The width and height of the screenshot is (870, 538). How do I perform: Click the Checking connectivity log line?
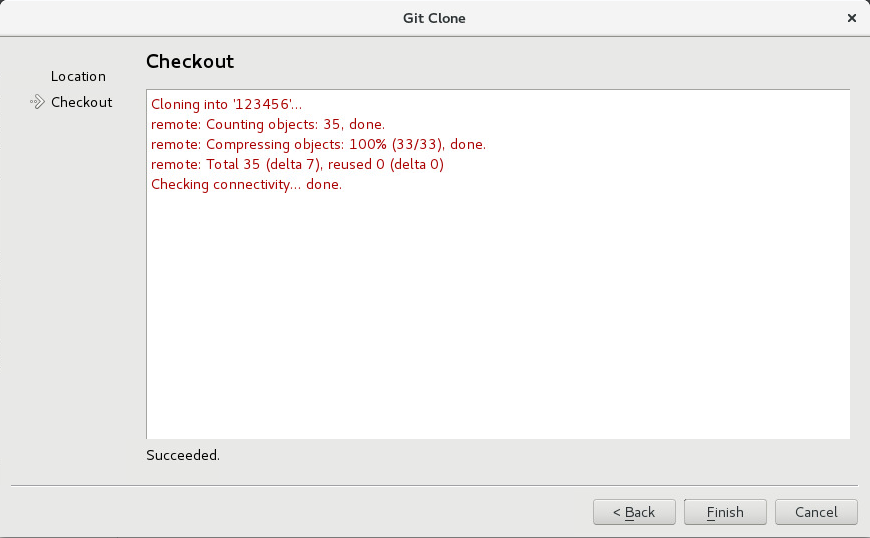(246, 184)
